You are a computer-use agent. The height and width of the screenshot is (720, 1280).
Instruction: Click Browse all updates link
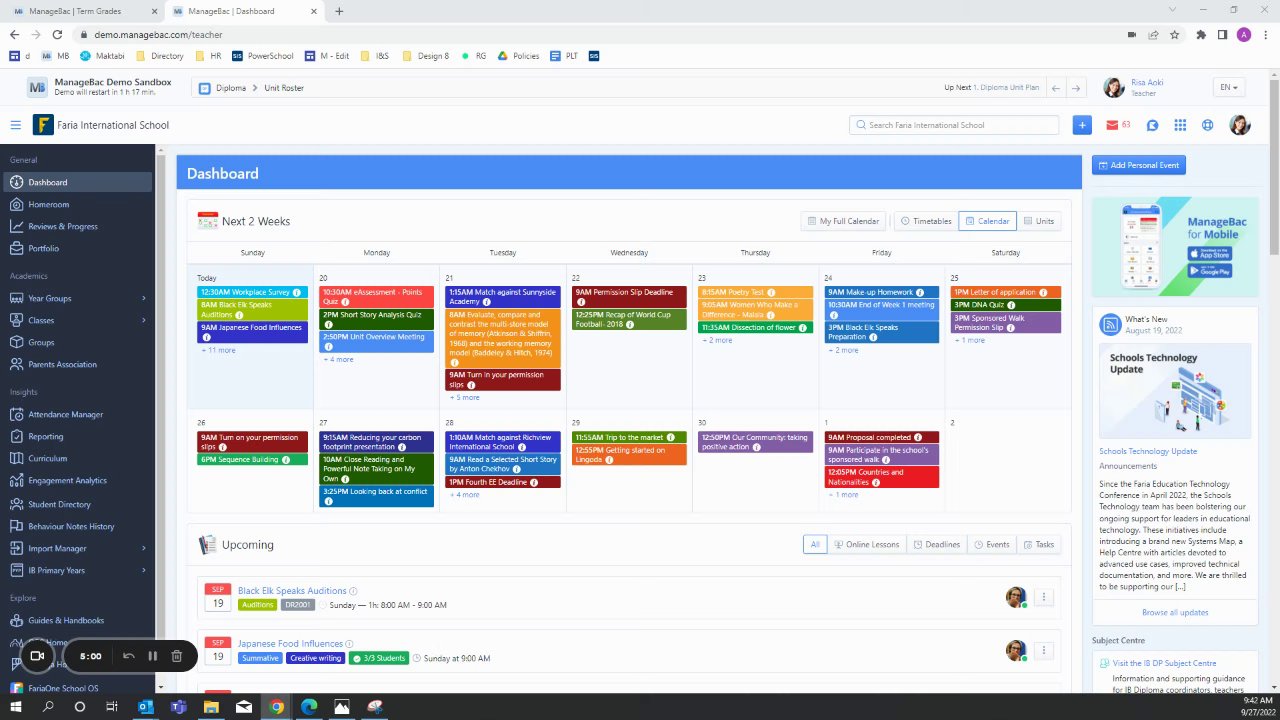click(x=1175, y=612)
